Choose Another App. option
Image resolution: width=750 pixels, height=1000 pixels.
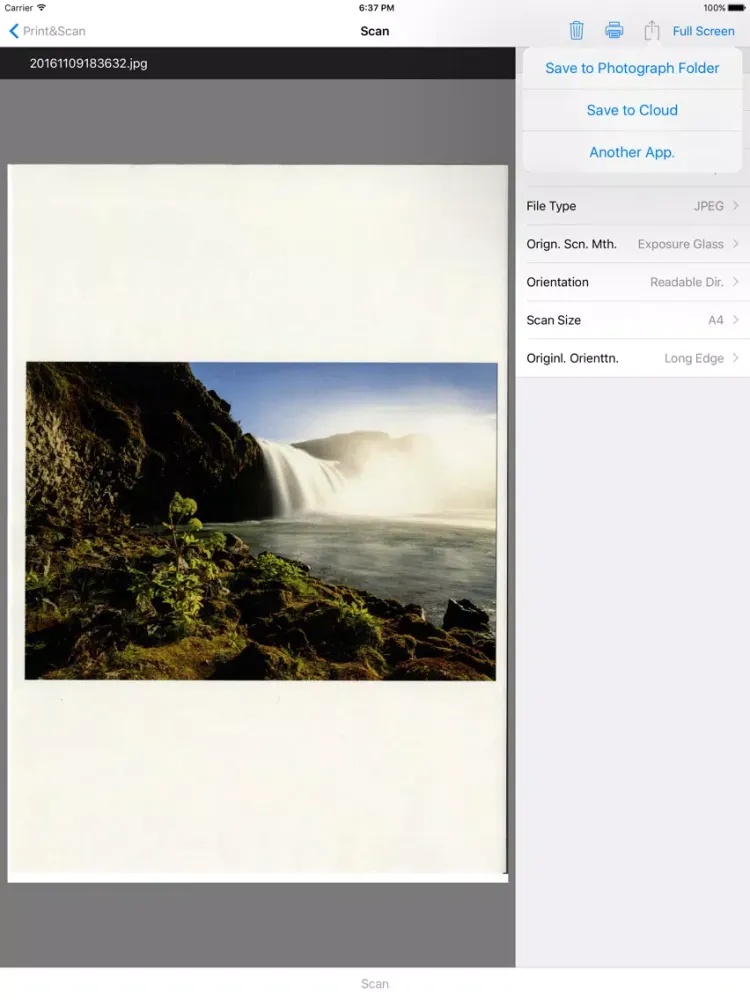632,152
